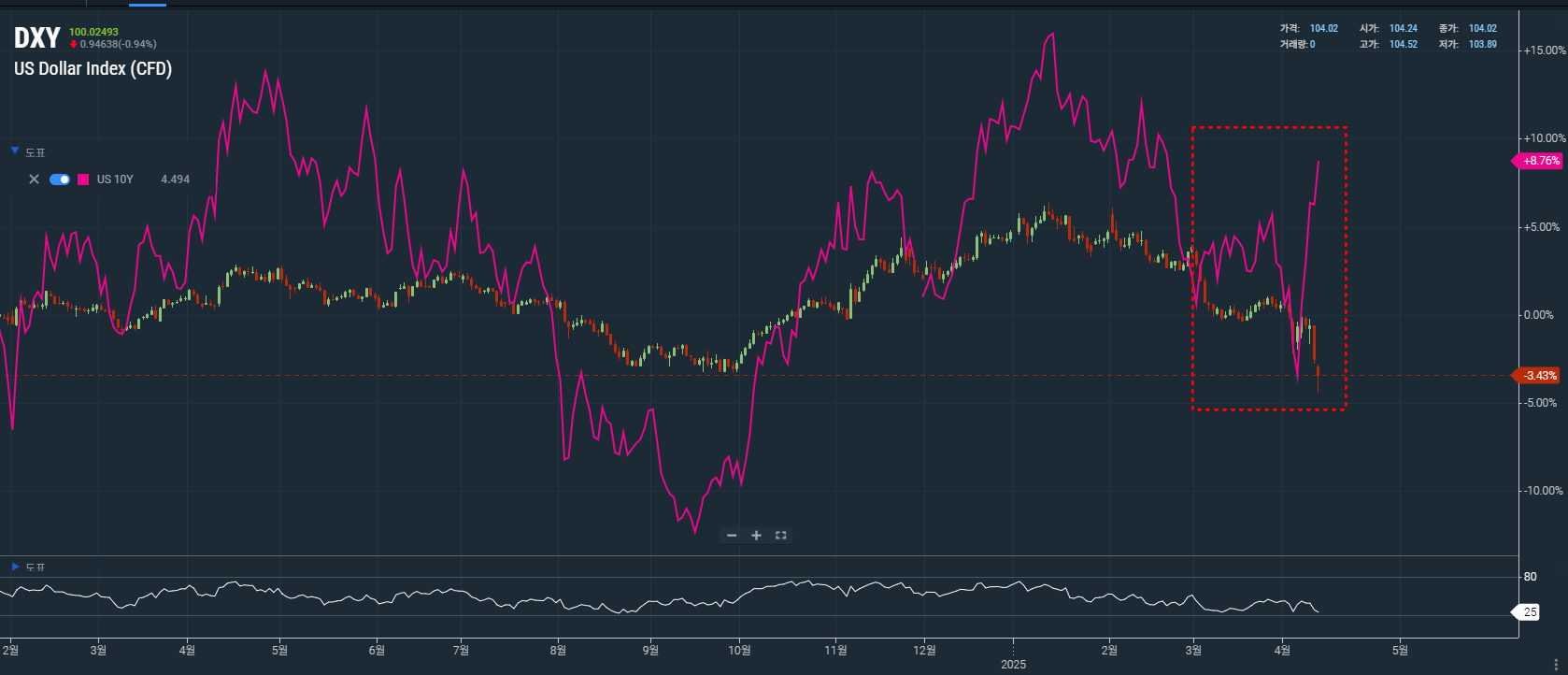
Task: Zoom out with the minus icon
Action: click(x=732, y=536)
